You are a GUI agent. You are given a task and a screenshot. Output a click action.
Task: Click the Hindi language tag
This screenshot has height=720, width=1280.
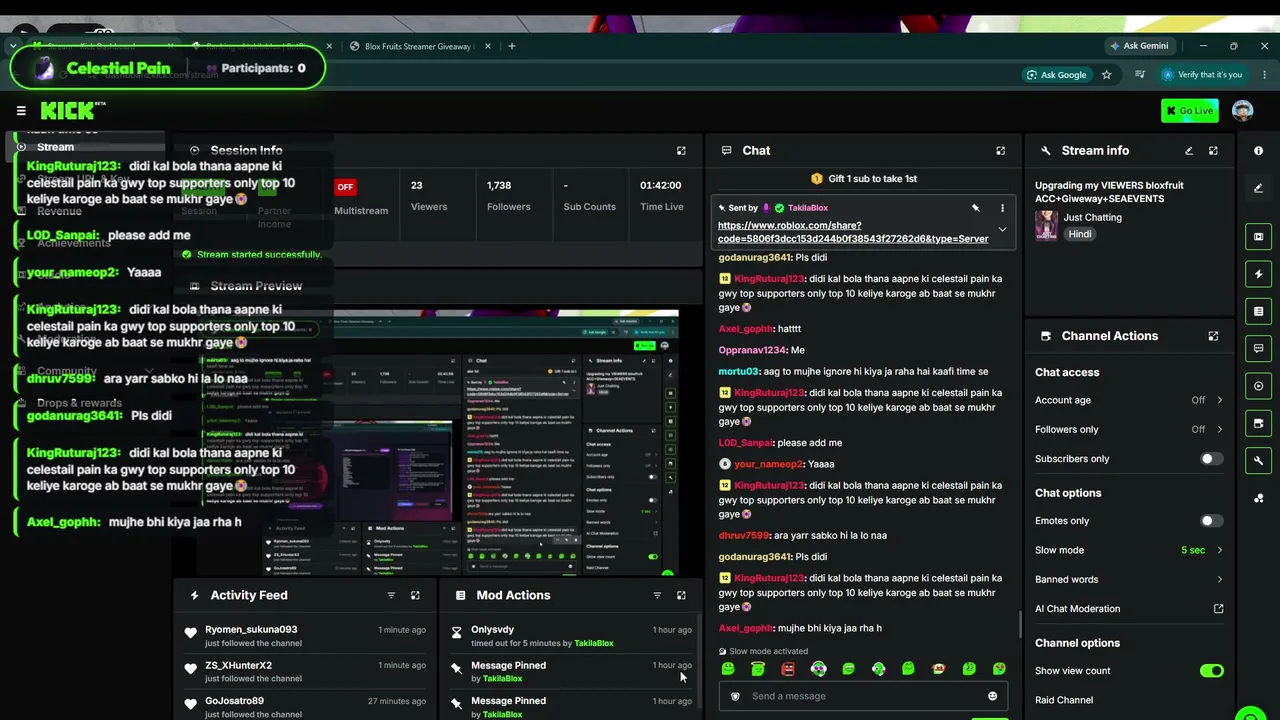[x=1080, y=234]
